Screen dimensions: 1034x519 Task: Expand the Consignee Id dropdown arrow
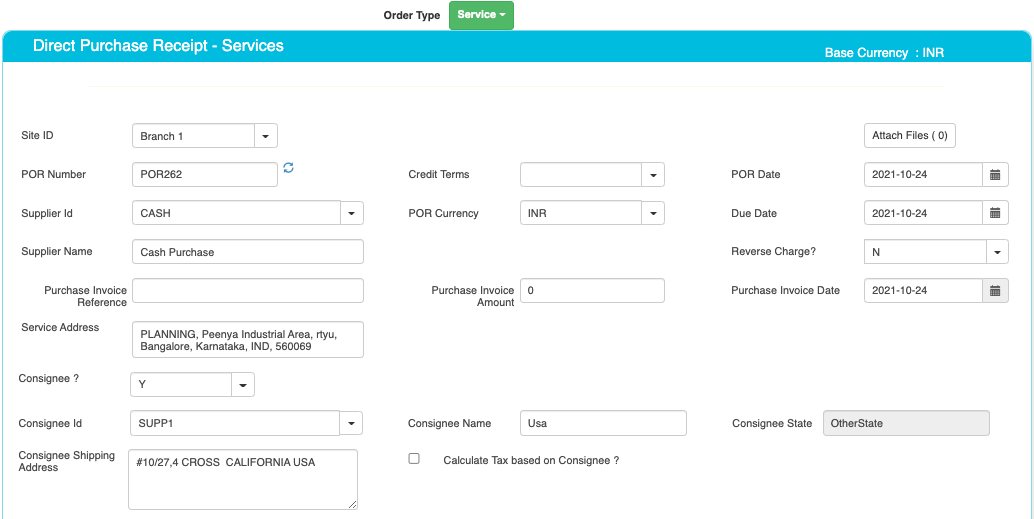click(x=351, y=423)
